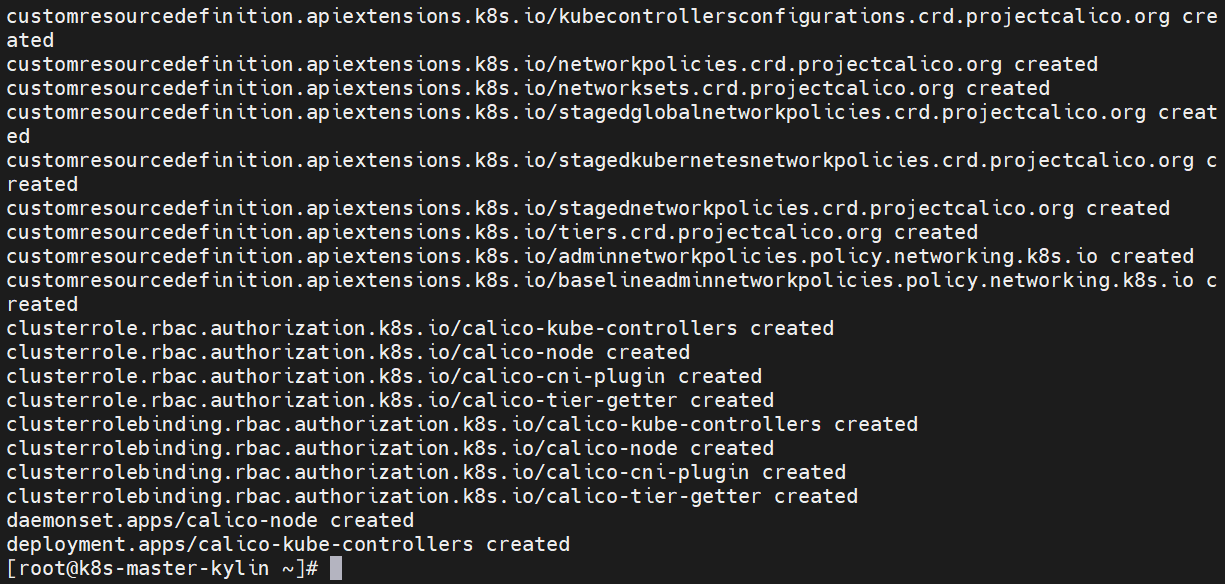Screen dimensions: 1225x584
Task: Select the clusterrole calico-kube-controllers created line
Action: pos(420,328)
